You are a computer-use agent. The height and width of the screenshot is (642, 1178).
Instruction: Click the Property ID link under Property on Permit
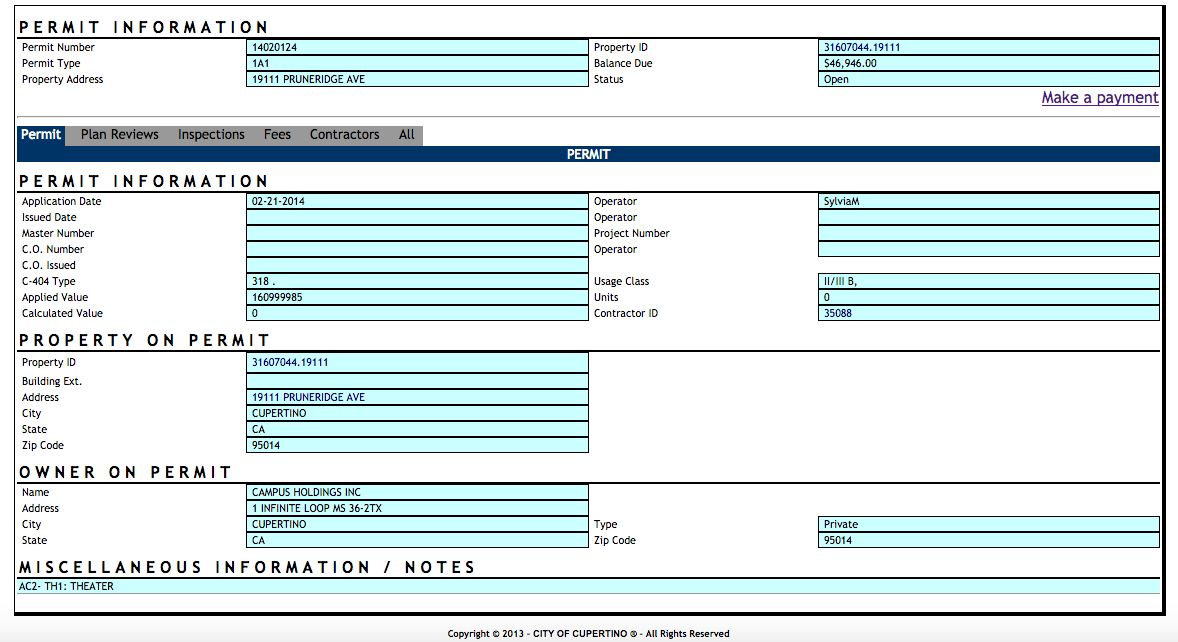pyautogui.click(x=290, y=362)
